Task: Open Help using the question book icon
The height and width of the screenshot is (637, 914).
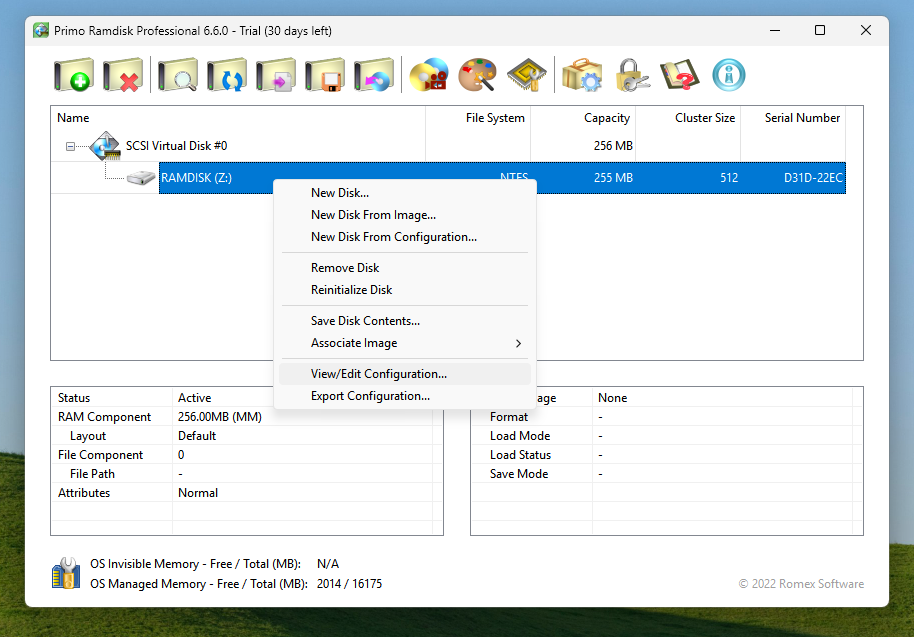Action: tap(679, 74)
